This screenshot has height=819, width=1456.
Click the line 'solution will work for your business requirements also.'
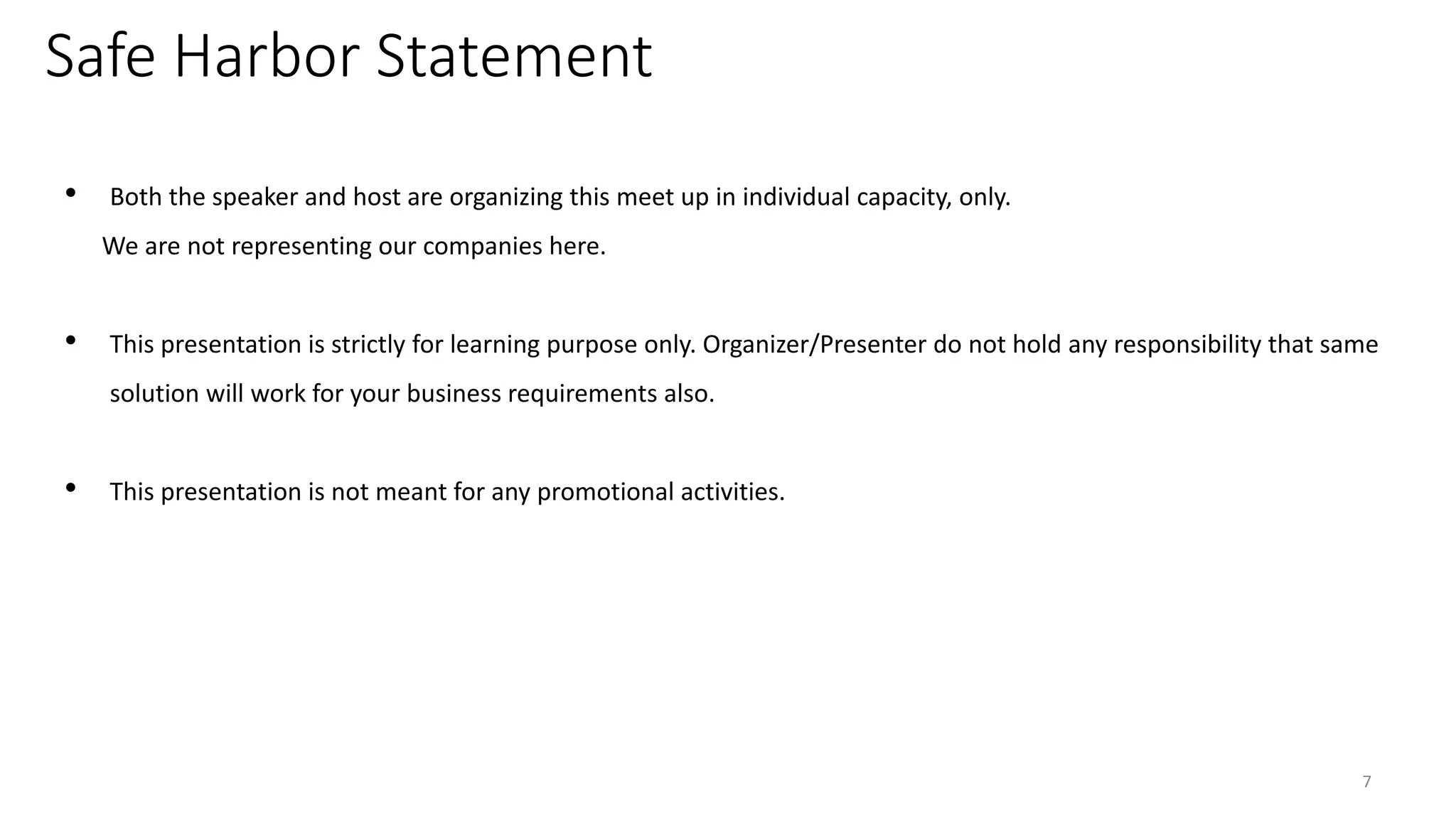tap(412, 393)
